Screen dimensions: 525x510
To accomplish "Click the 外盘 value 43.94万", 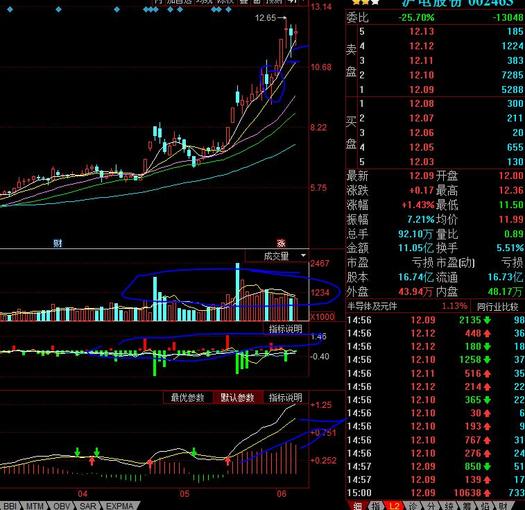I will click(x=416, y=292).
